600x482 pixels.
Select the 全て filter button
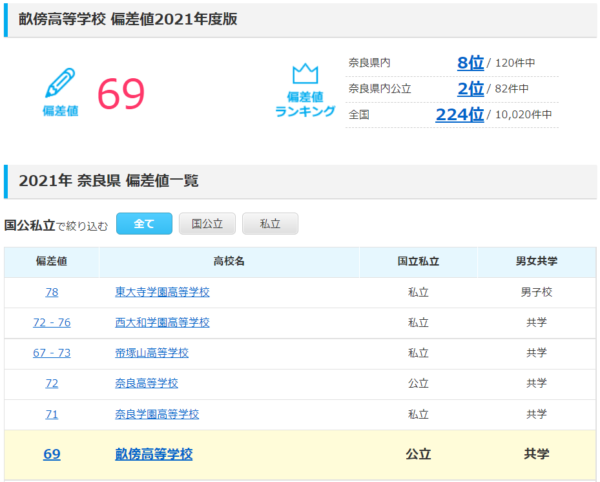coord(144,223)
